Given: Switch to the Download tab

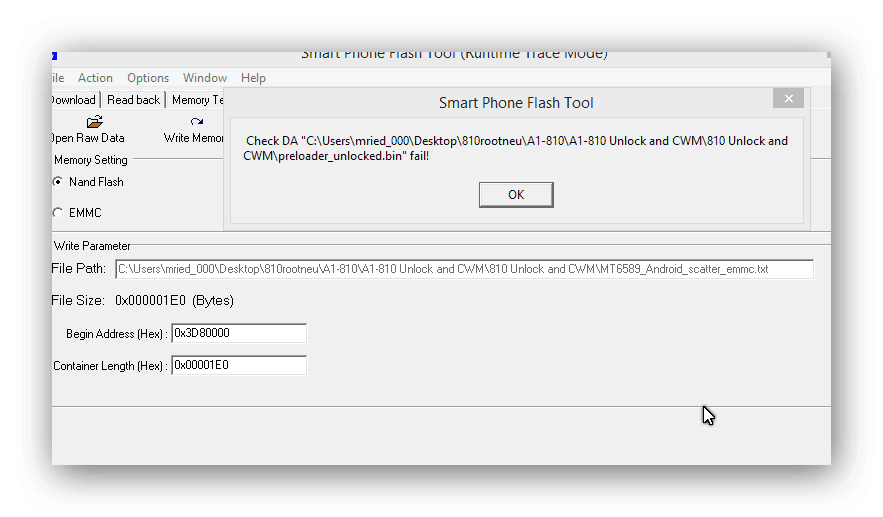Looking at the screenshot, I should (74, 100).
